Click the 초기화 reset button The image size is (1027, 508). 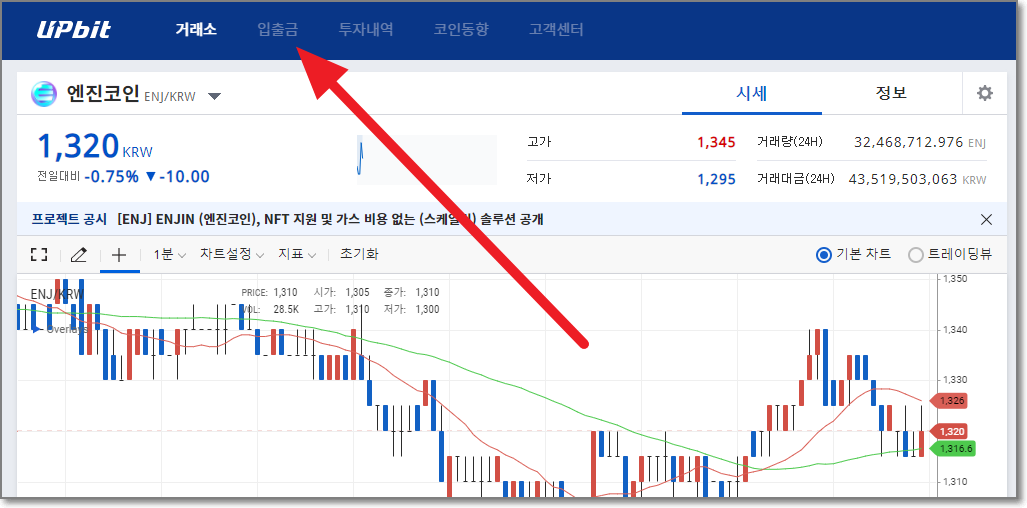[359, 254]
